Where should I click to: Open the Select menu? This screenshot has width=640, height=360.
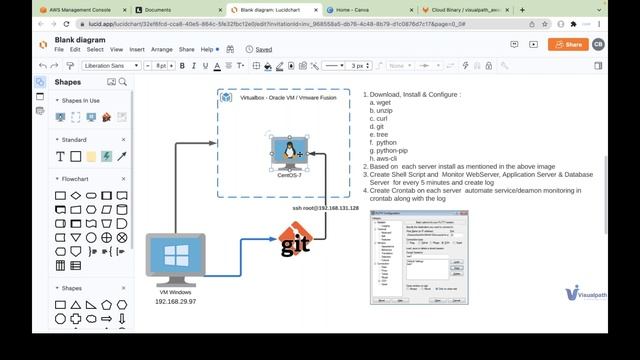pyautogui.click(x=95, y=49)
